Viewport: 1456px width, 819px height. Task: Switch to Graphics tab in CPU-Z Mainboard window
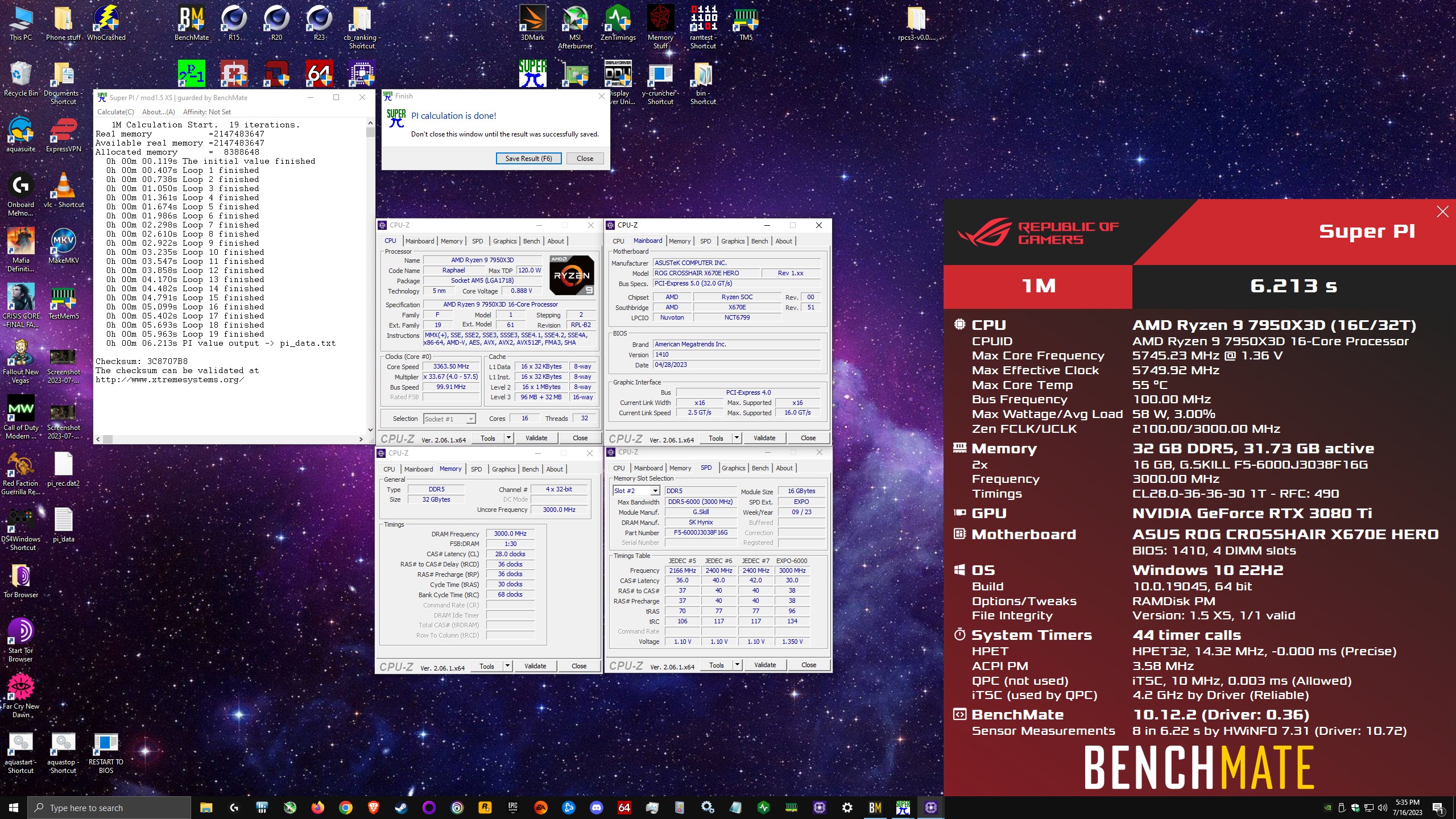(733, 241)
